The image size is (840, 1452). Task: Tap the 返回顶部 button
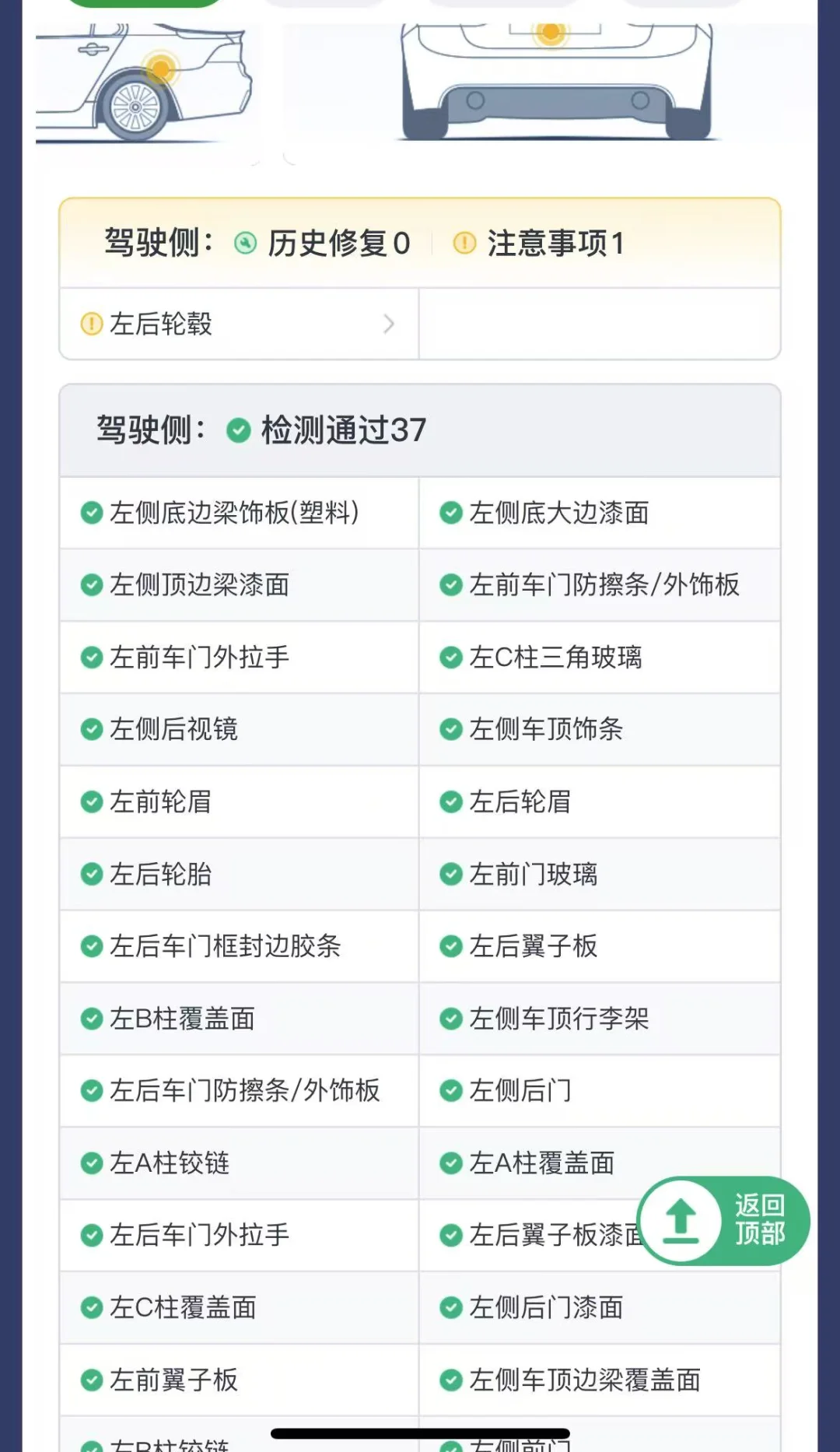[x=723, y=1220]
